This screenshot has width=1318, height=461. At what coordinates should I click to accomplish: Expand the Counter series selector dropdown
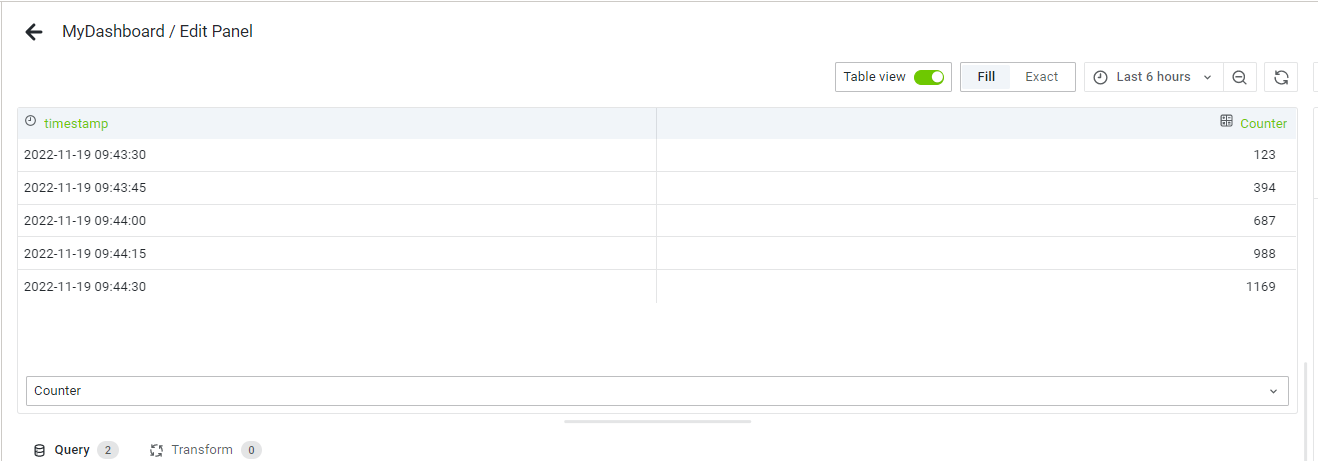click(657, 391)
